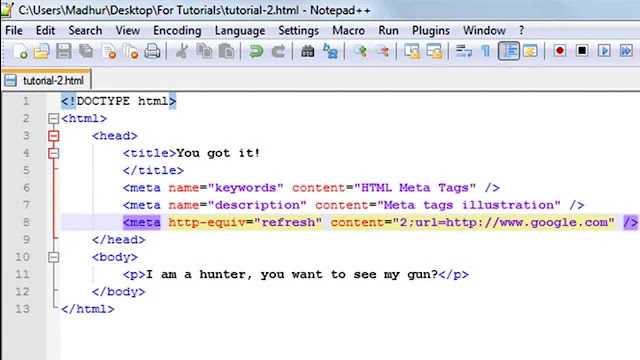Select the tutorial-2.html tab
640x360 pixels.
(x=46, y=80)
